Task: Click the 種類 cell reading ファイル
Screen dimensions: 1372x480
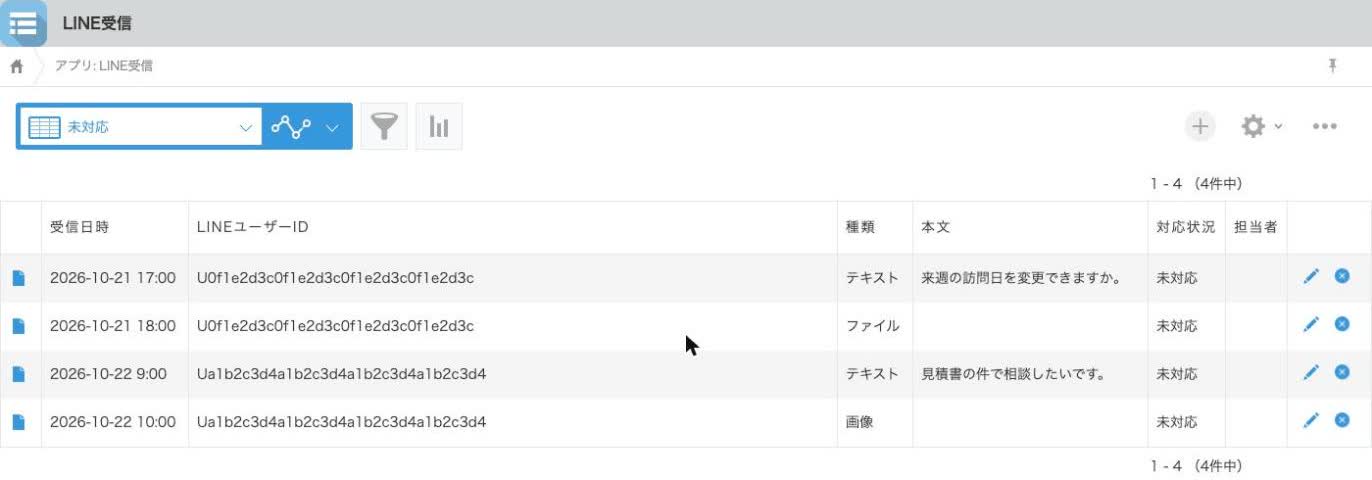Action: (x=873, y=326)
